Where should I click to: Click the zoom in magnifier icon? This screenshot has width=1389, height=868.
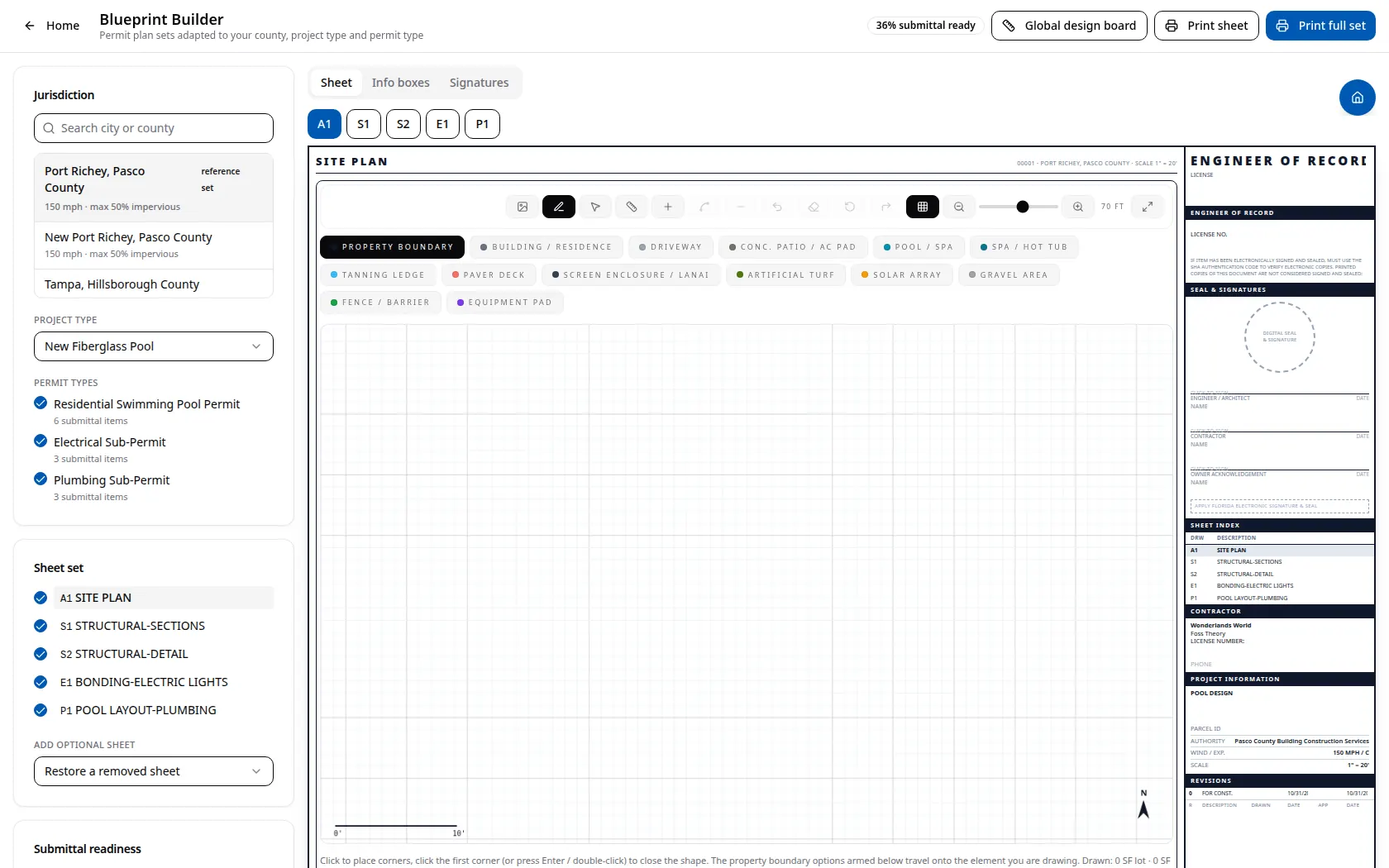(x=1078, y=207)
